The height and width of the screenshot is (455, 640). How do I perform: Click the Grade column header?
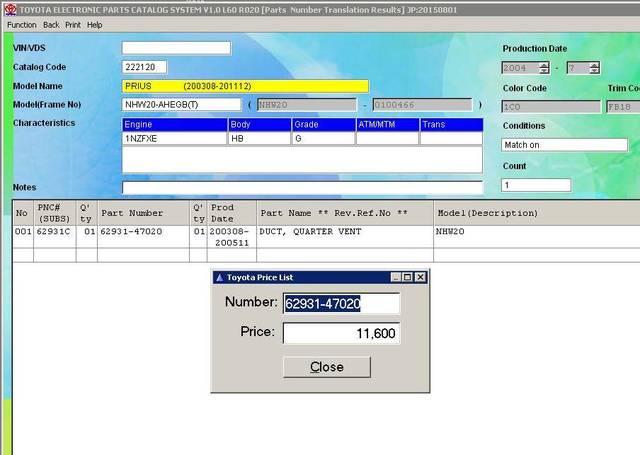coord(323,124)
